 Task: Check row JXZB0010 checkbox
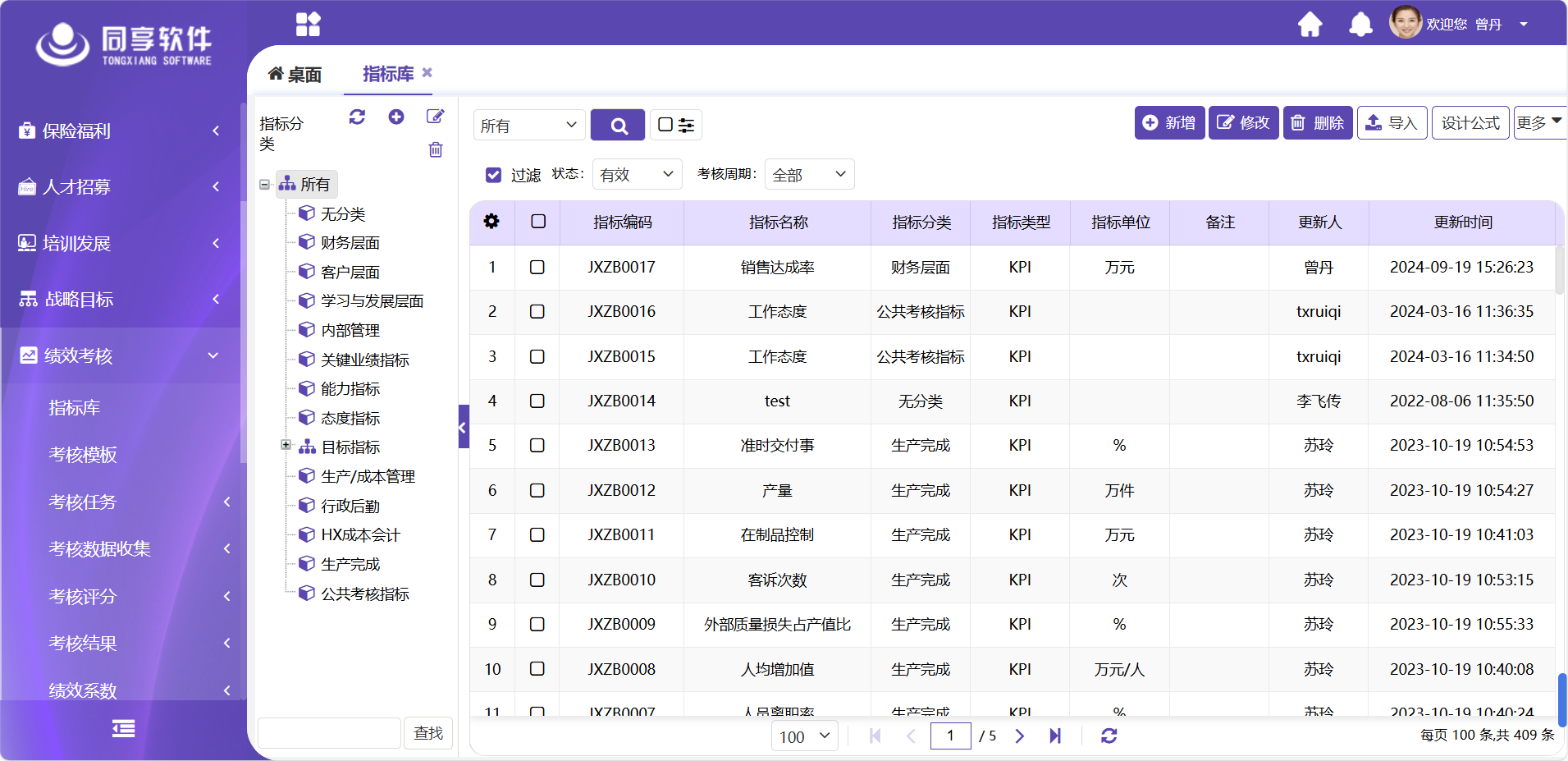[x=537, y=580]
